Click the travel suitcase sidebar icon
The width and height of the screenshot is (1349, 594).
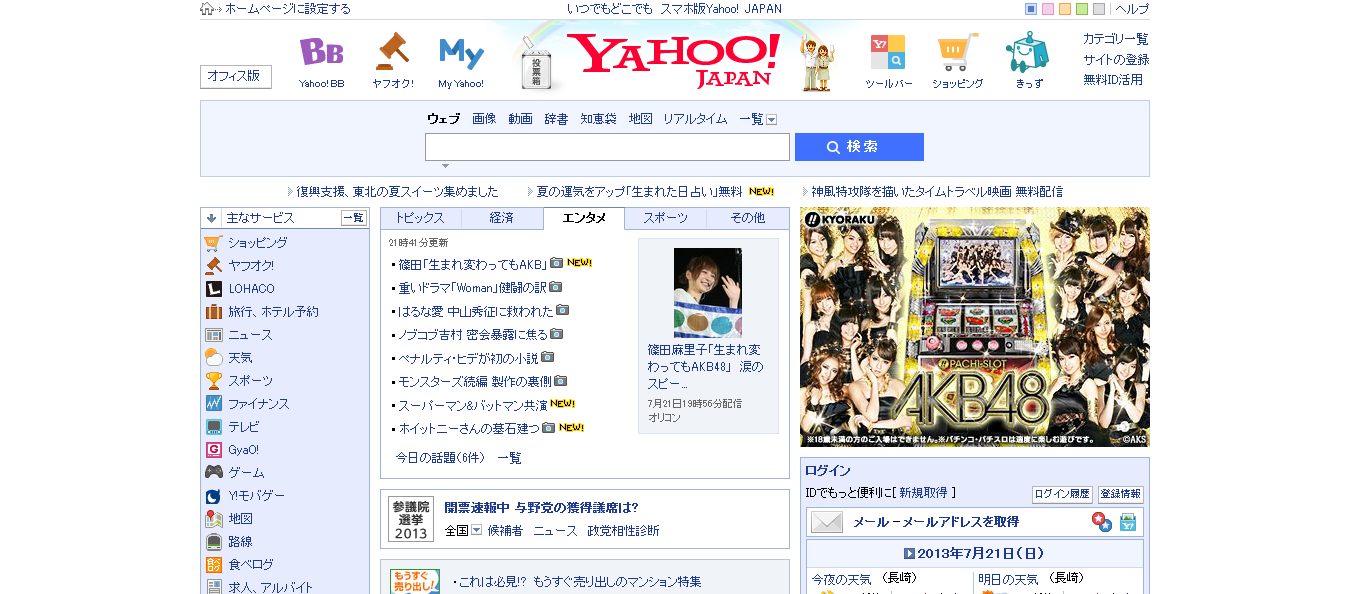tap(213, 312)
